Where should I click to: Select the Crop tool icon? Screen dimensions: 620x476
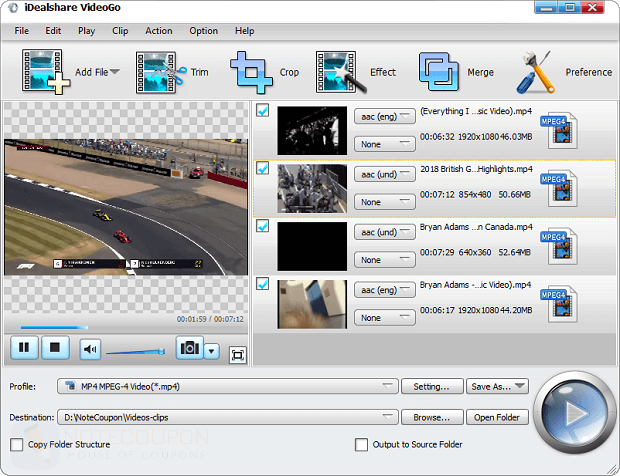point(251,72)
